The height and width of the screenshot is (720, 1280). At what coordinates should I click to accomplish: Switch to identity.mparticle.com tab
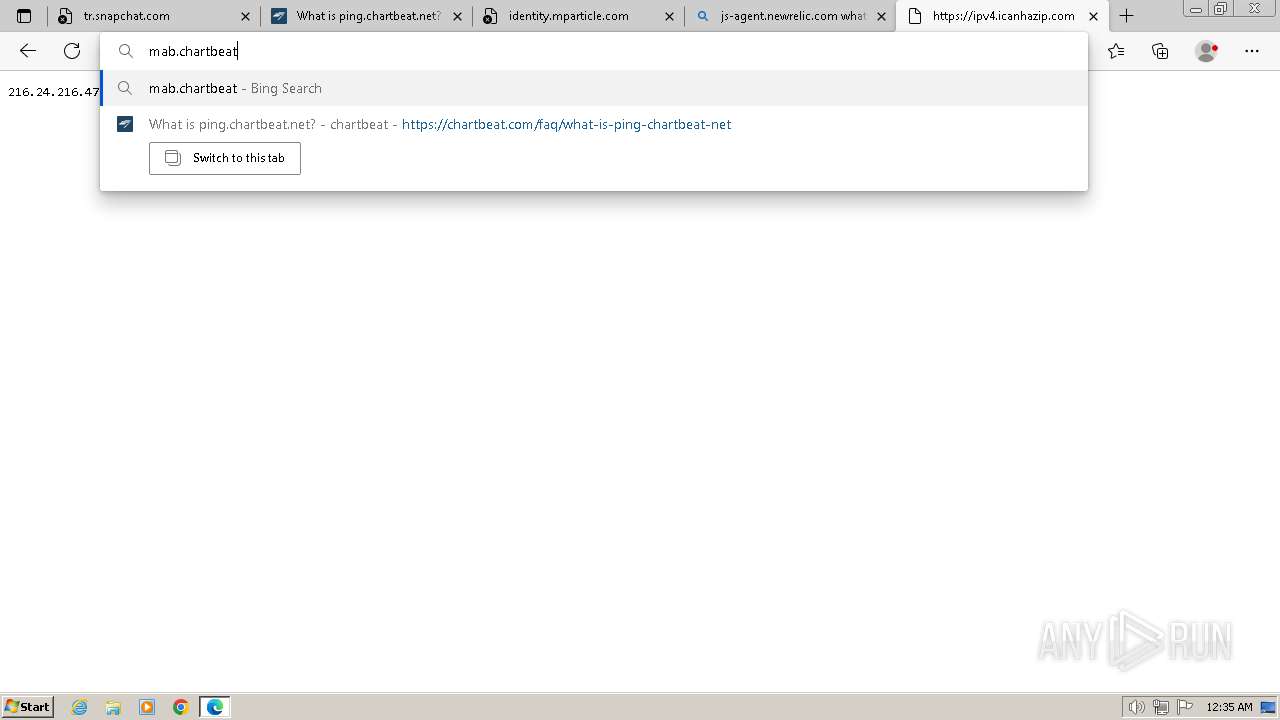tap(578, 16)
